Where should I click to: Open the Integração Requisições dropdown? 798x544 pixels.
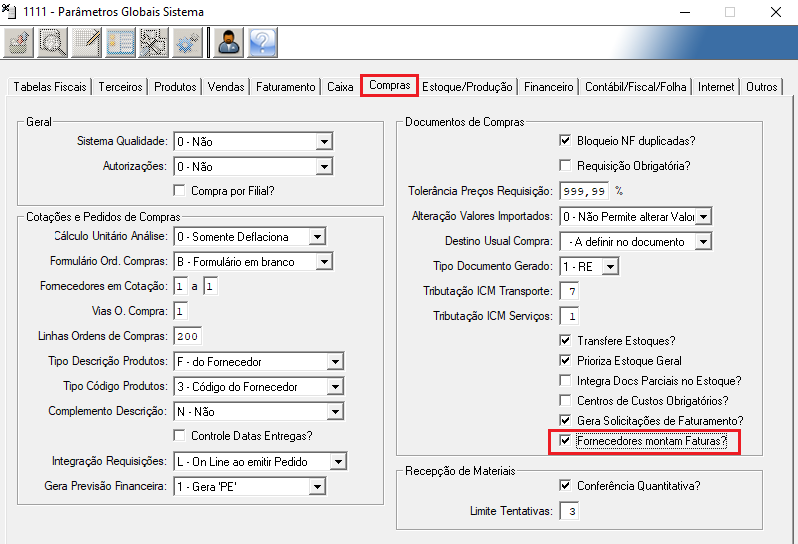pos(338,461)
